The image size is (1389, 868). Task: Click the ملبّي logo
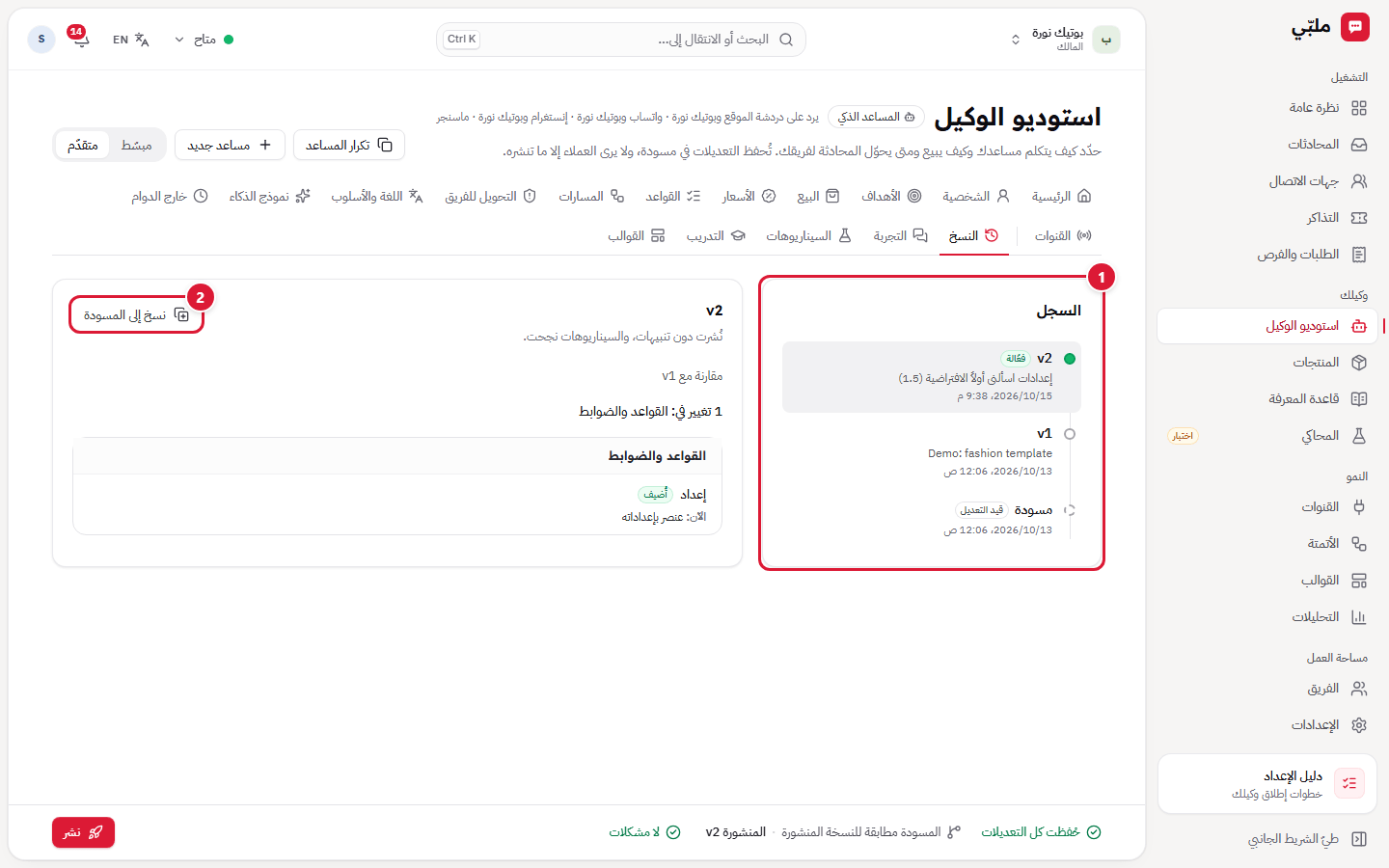click(1330, 27)
